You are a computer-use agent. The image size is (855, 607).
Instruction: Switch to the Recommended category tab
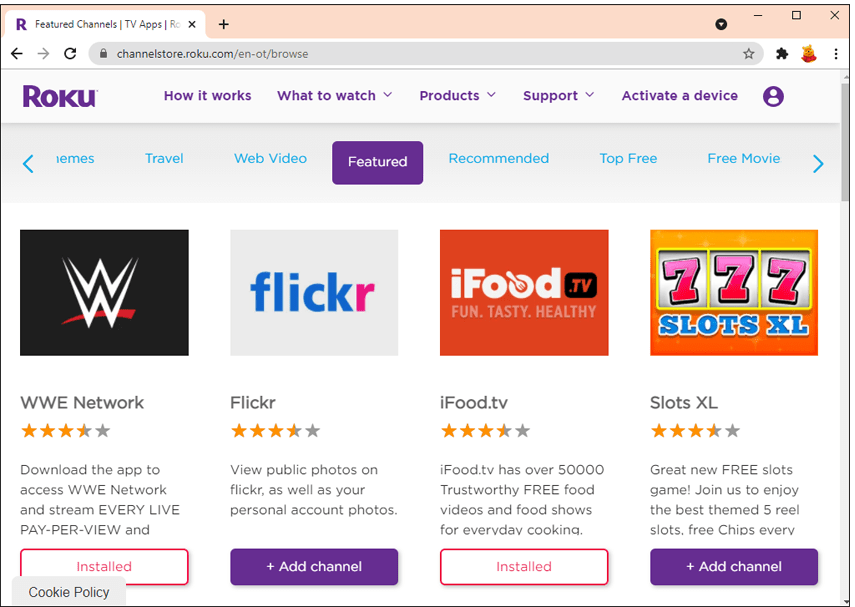tap(498, 158)
